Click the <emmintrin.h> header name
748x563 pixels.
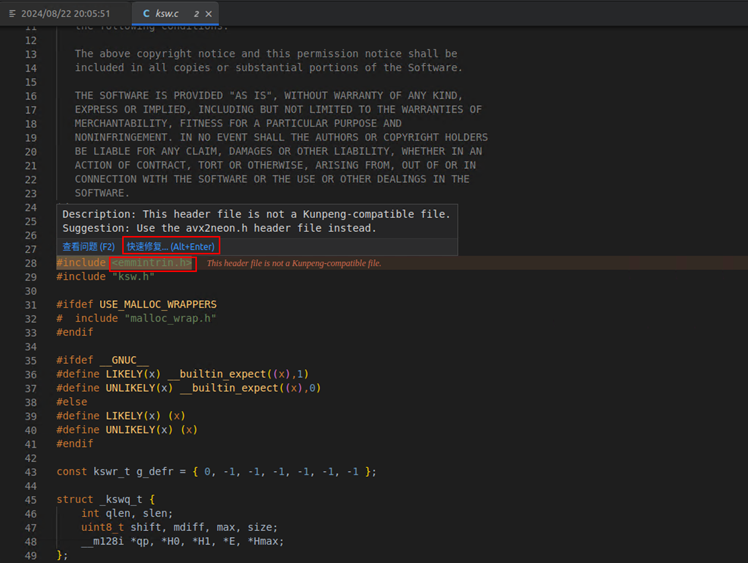pos(152,263)
